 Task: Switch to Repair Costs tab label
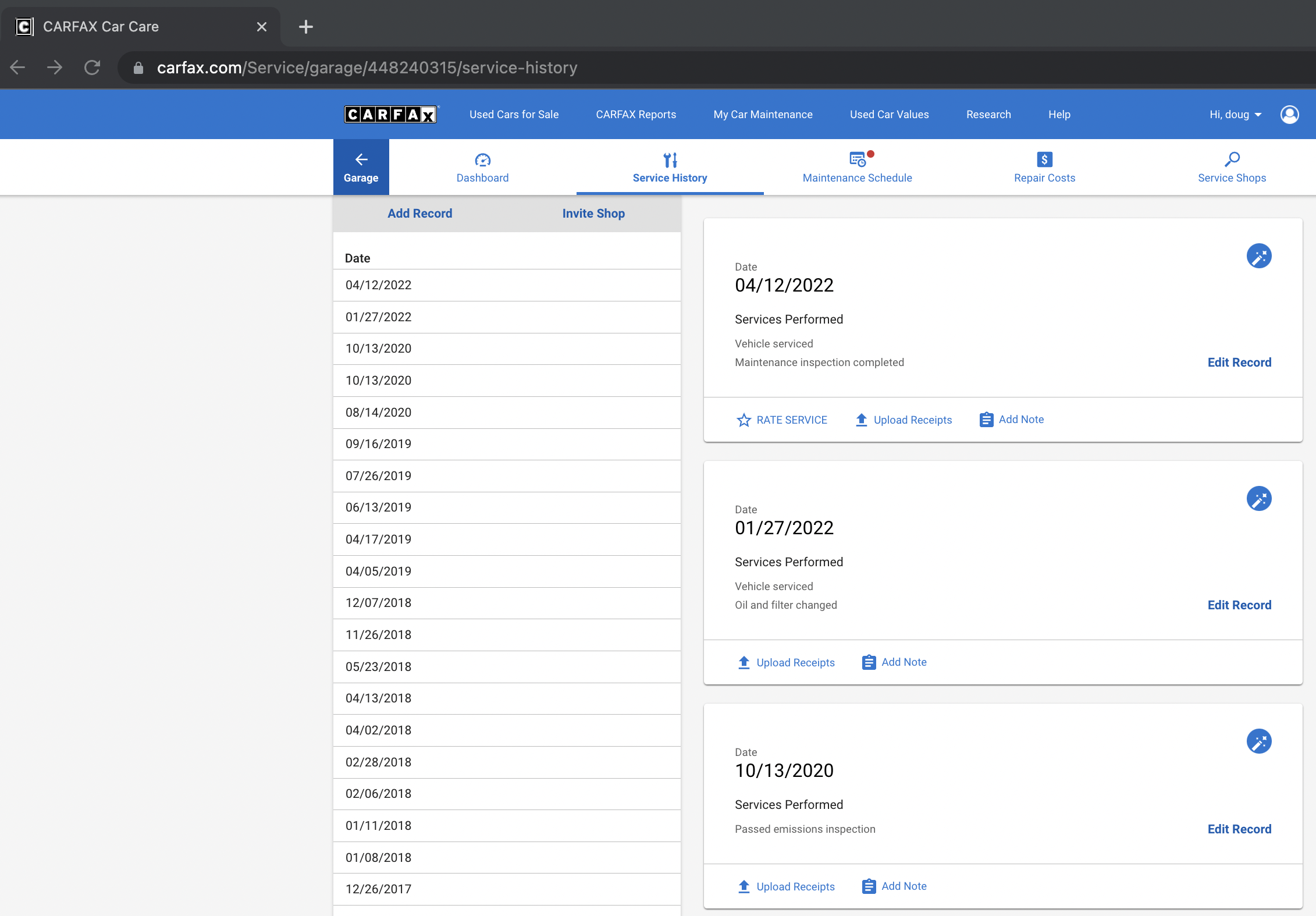(1045, 178)
